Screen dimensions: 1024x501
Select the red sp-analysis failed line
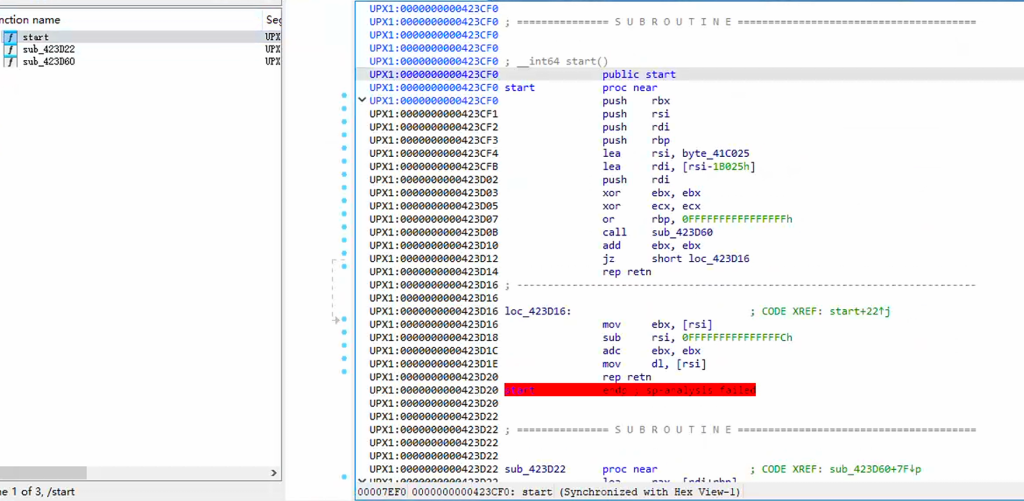tap(630, 390)
